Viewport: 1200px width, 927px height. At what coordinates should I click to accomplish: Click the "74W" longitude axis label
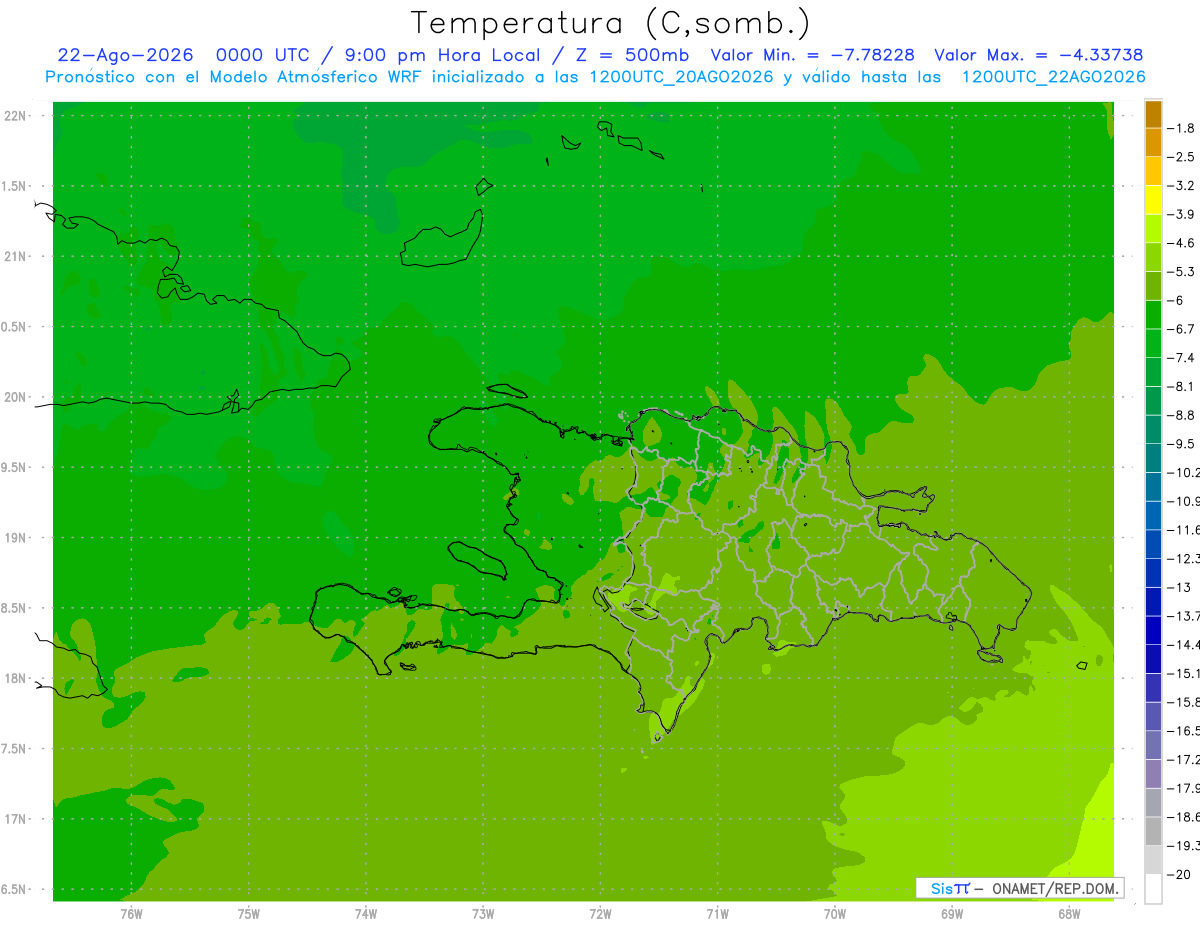[x=366, y=914]
